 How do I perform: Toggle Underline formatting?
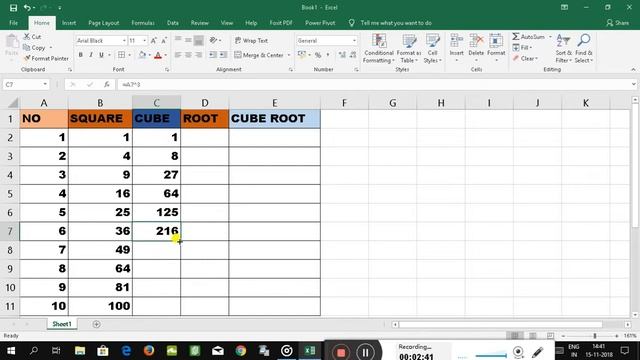click(101, 55)
